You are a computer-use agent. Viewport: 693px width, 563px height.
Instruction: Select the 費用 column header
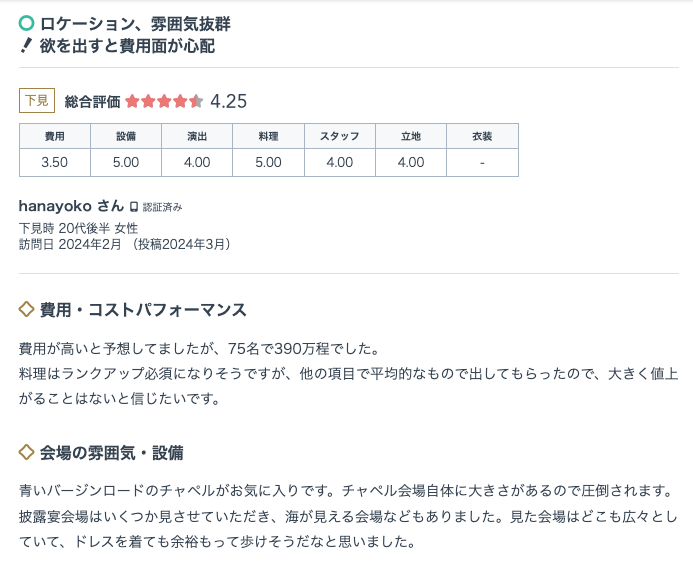click(55, 136)
